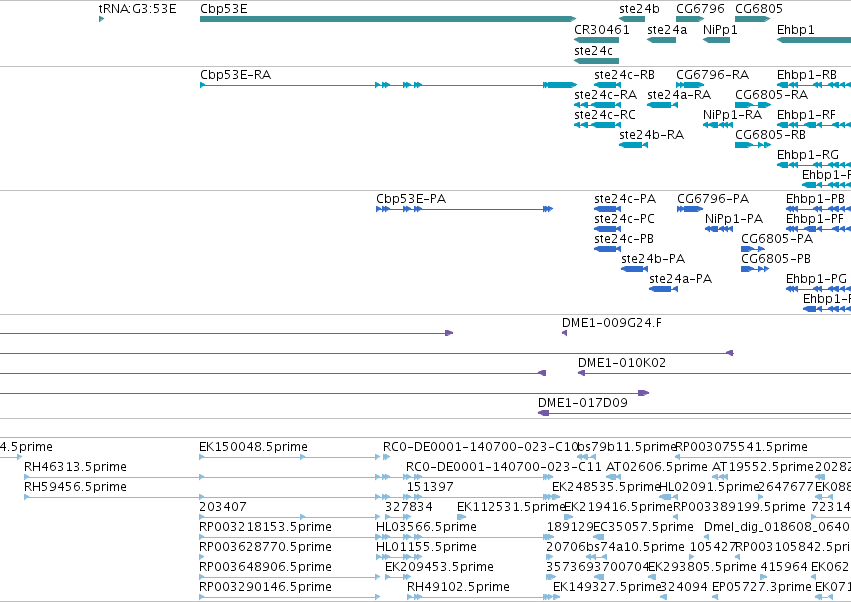This screenshot has height=602, width=851.
Task: Select EST EK112531.5prime
Action: [462, 517]
